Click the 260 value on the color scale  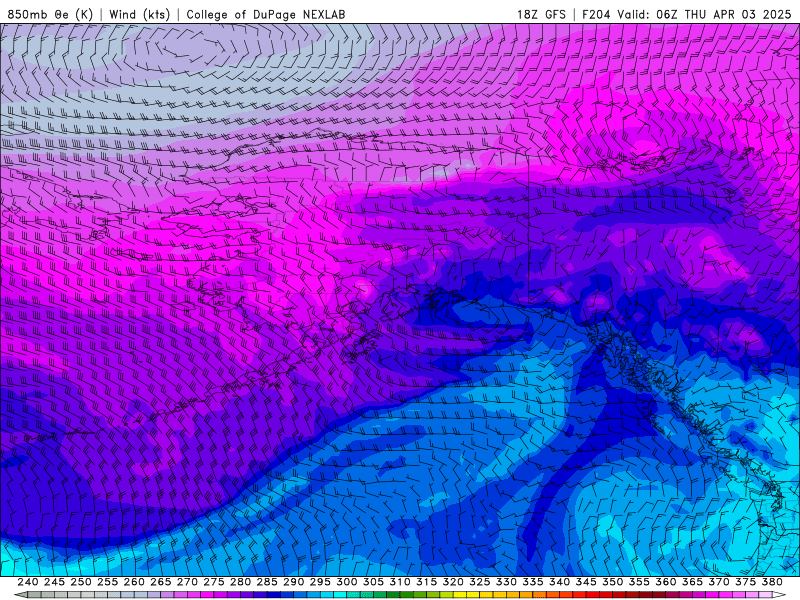click(134, 582)
